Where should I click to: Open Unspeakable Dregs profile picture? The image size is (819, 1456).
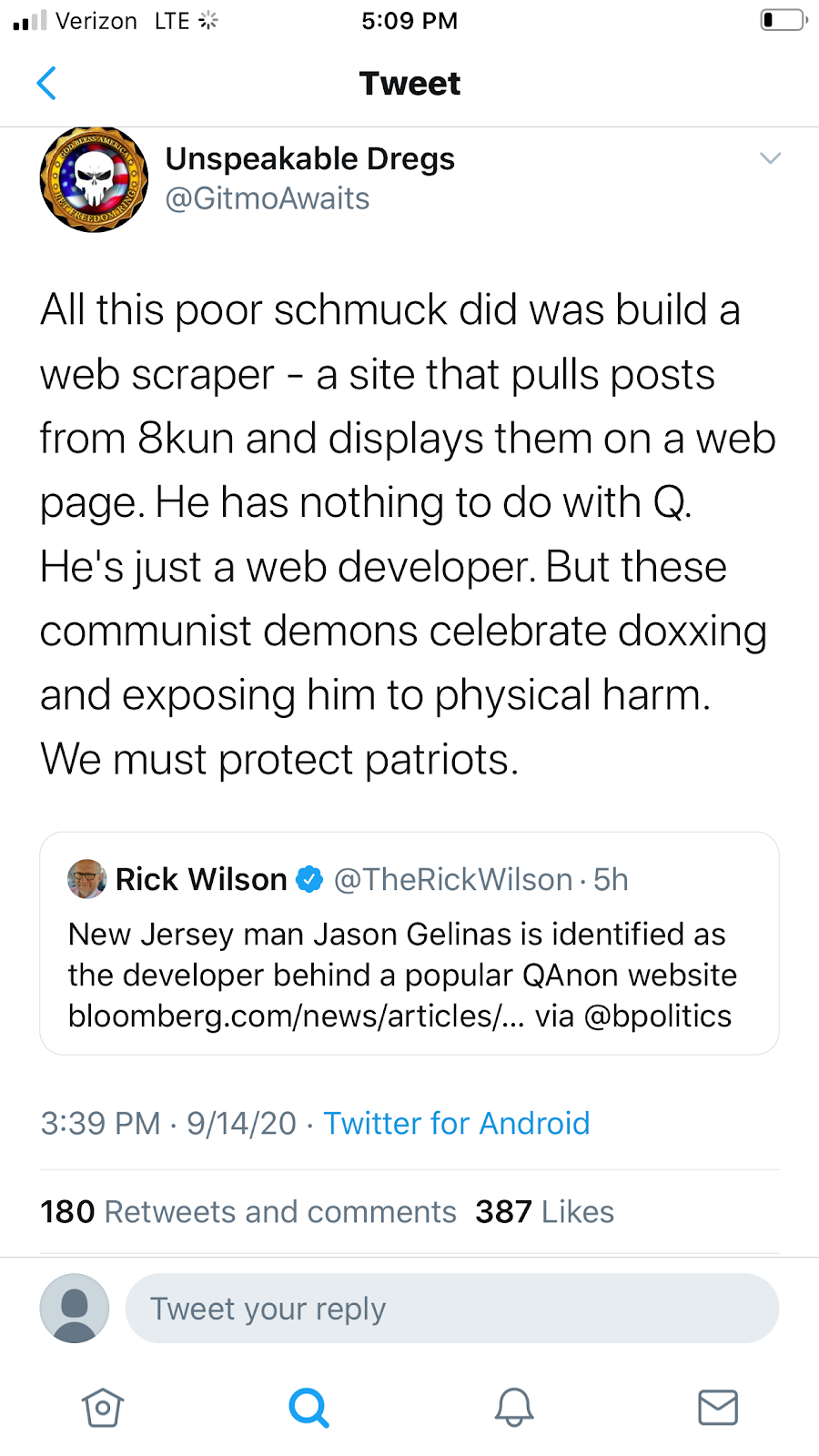(x=94, y=179)
